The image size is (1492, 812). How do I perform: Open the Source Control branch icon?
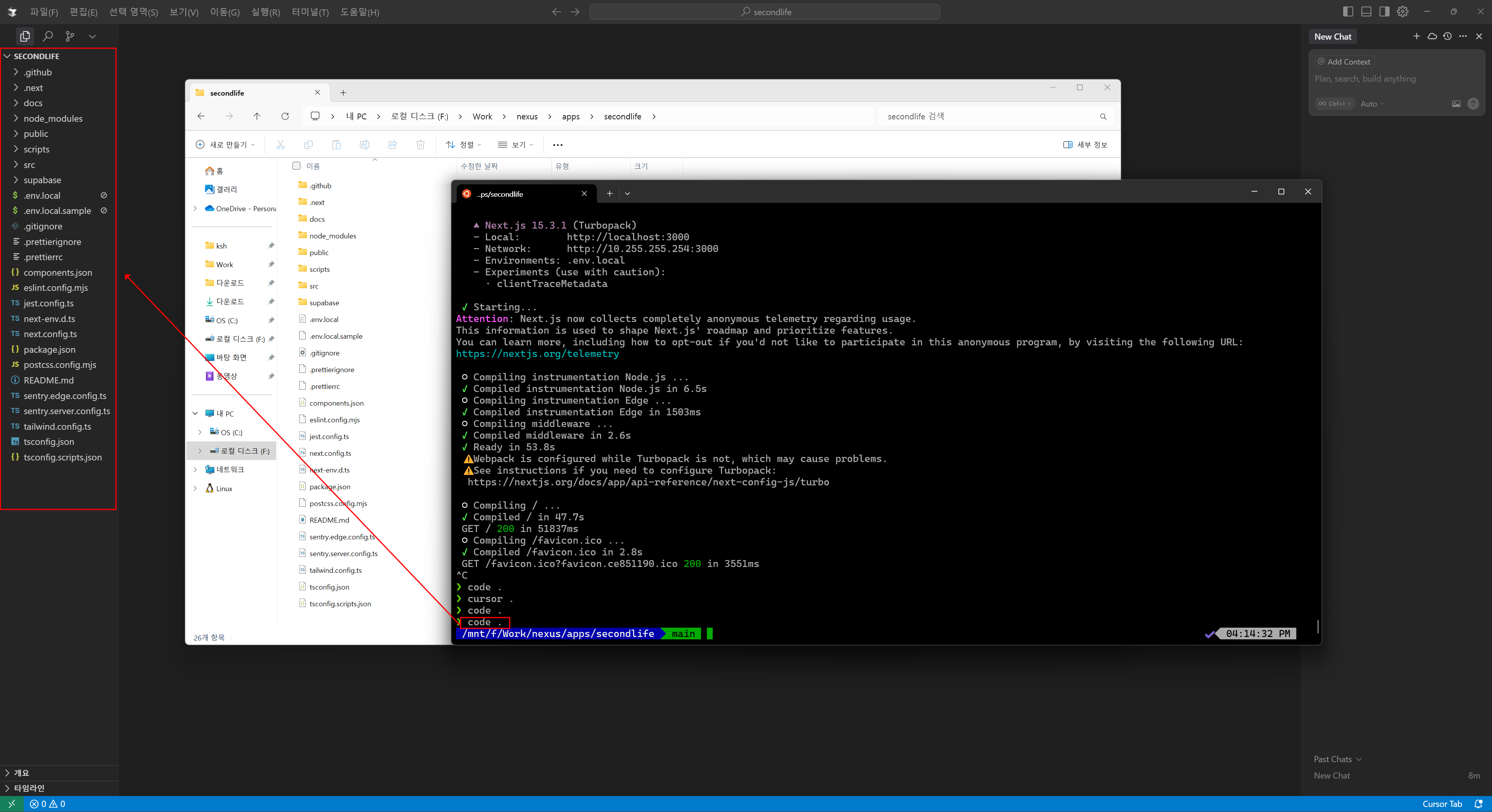point(70,36)
